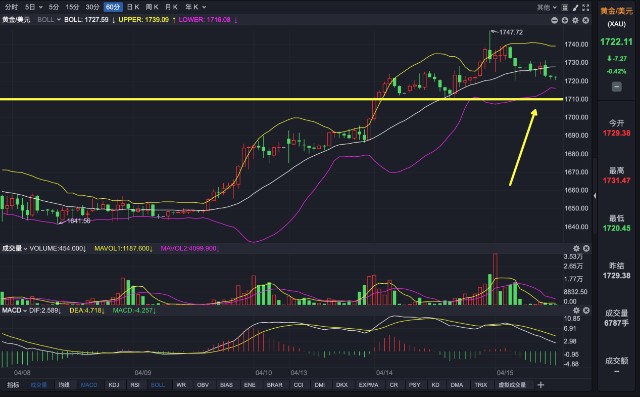Open the 其他 dropdown menu
The width and height of the screenshot is (640, 397).
546,7
